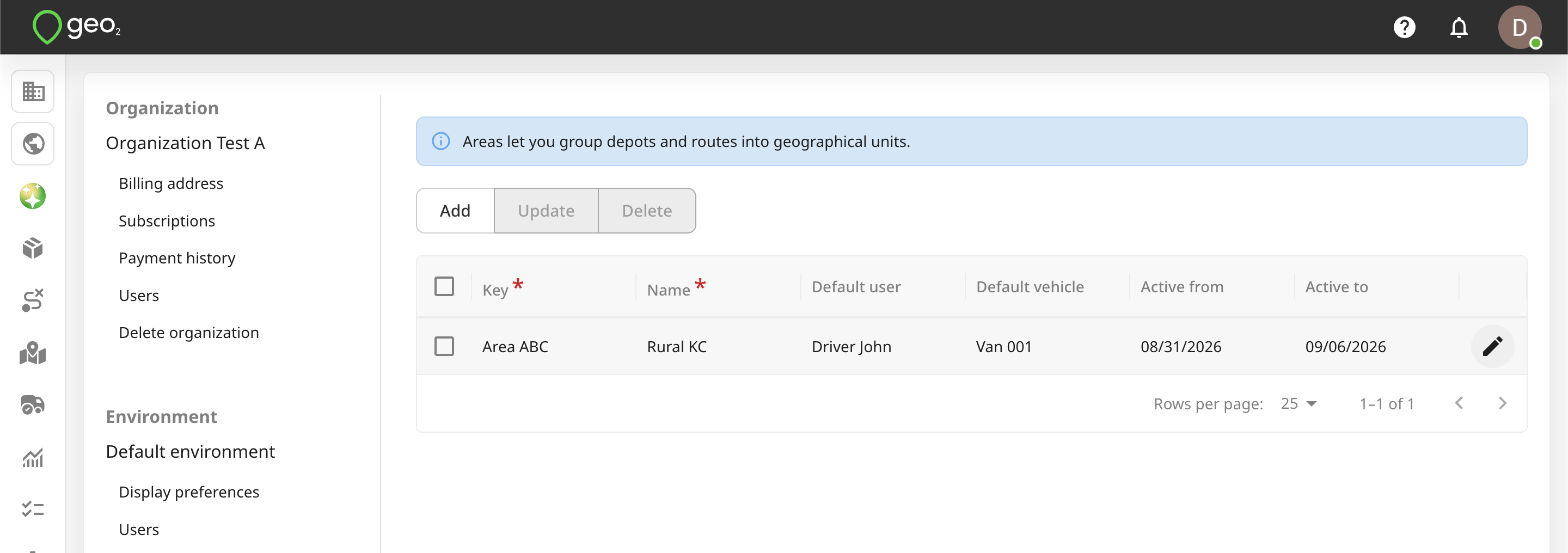The width and height of the screenshot is (1568, 553).
Task: Open Users under Organization
Action: 139,296
